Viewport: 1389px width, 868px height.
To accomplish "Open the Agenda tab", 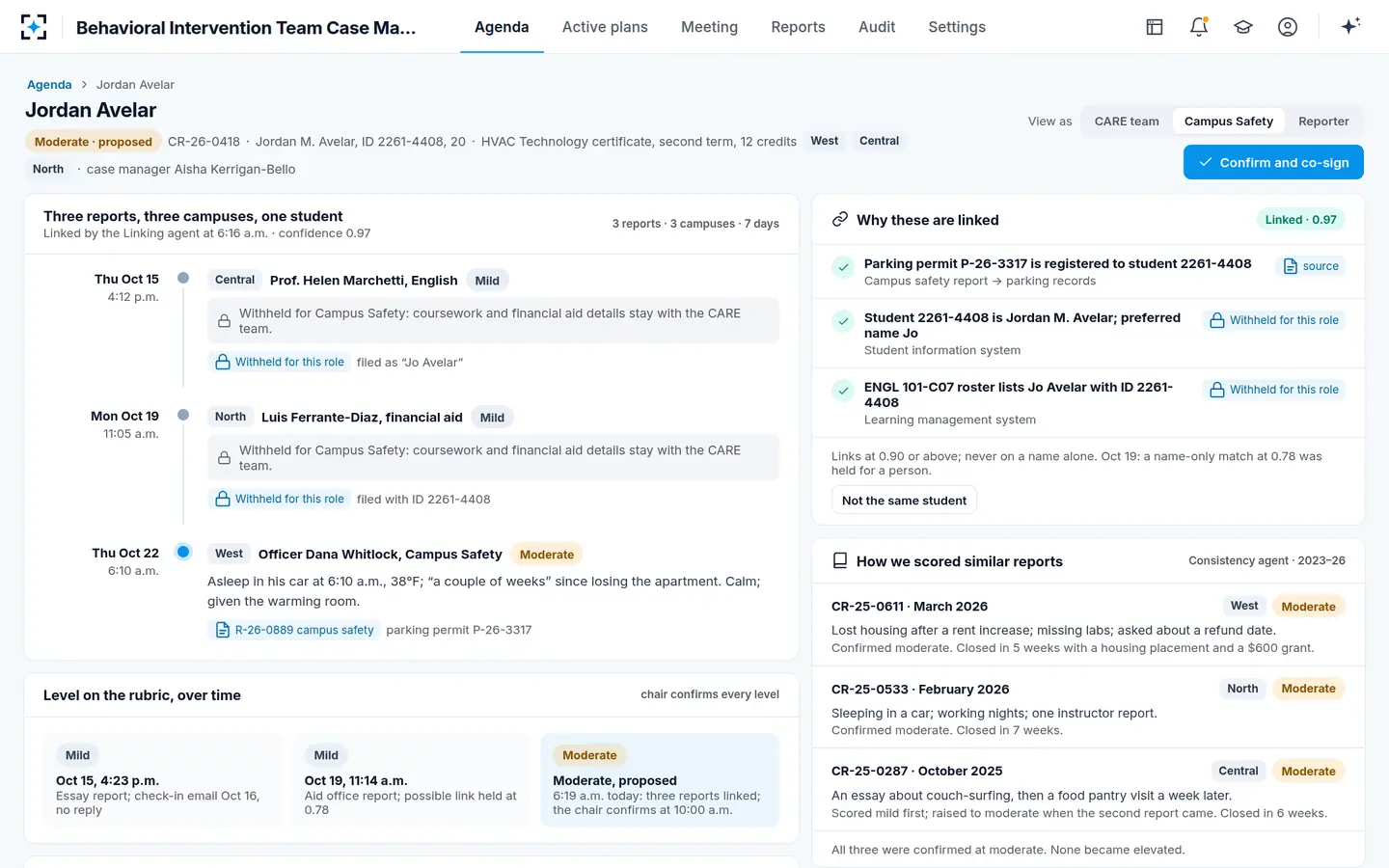I will (502, 27).
